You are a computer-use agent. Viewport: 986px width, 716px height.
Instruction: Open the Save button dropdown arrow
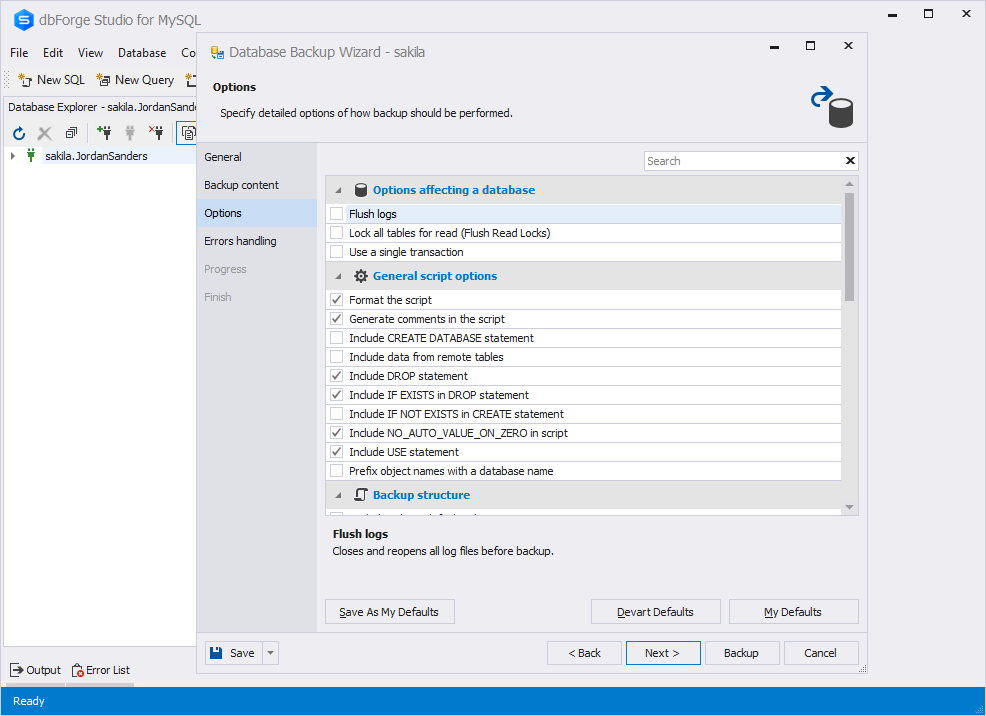point(270,653)
